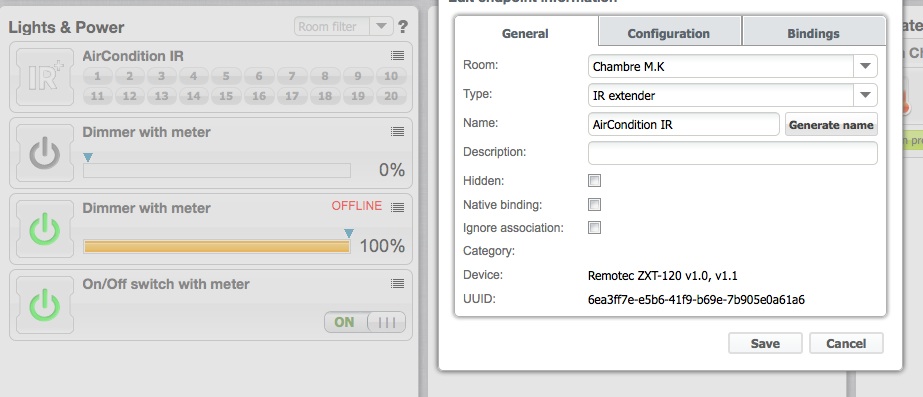Send IR code 15

[x=226, y=96]
